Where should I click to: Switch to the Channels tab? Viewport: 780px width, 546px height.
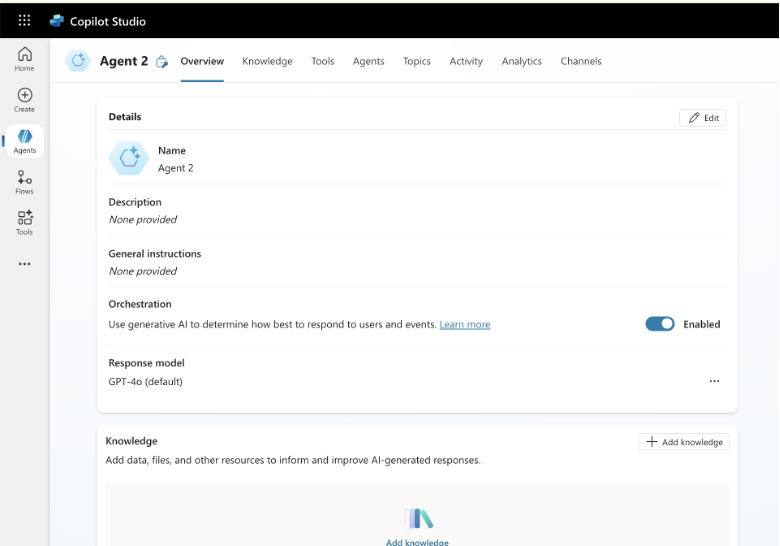click(x=581, y=61)
